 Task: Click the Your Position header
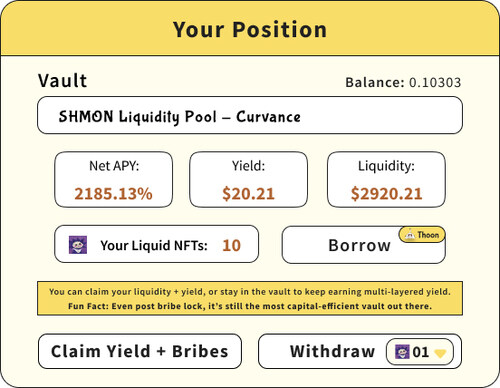(x=250, y=29)
